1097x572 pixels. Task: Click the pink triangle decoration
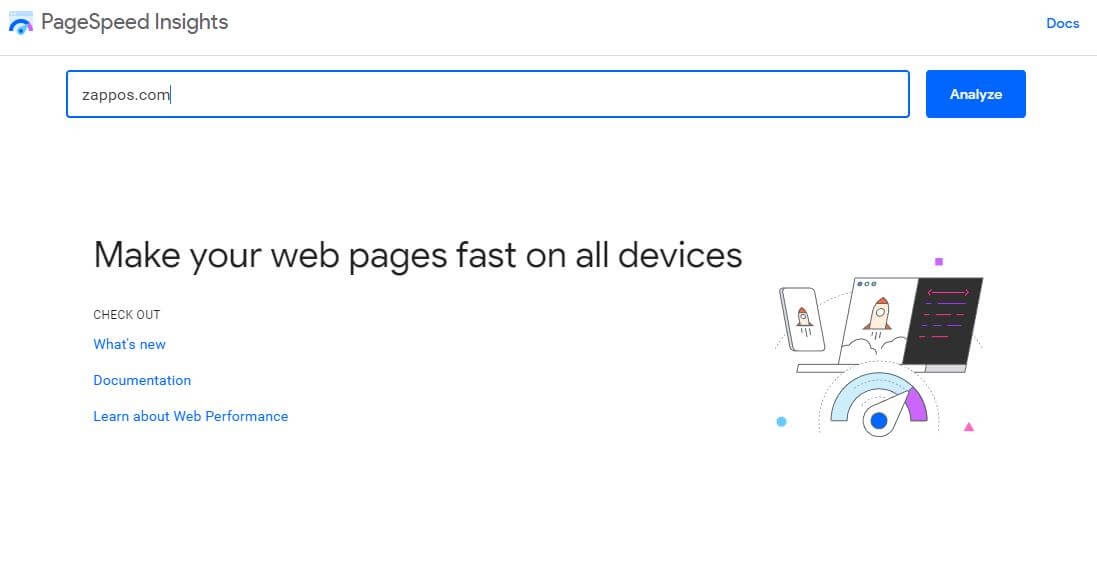click(969, 427)
